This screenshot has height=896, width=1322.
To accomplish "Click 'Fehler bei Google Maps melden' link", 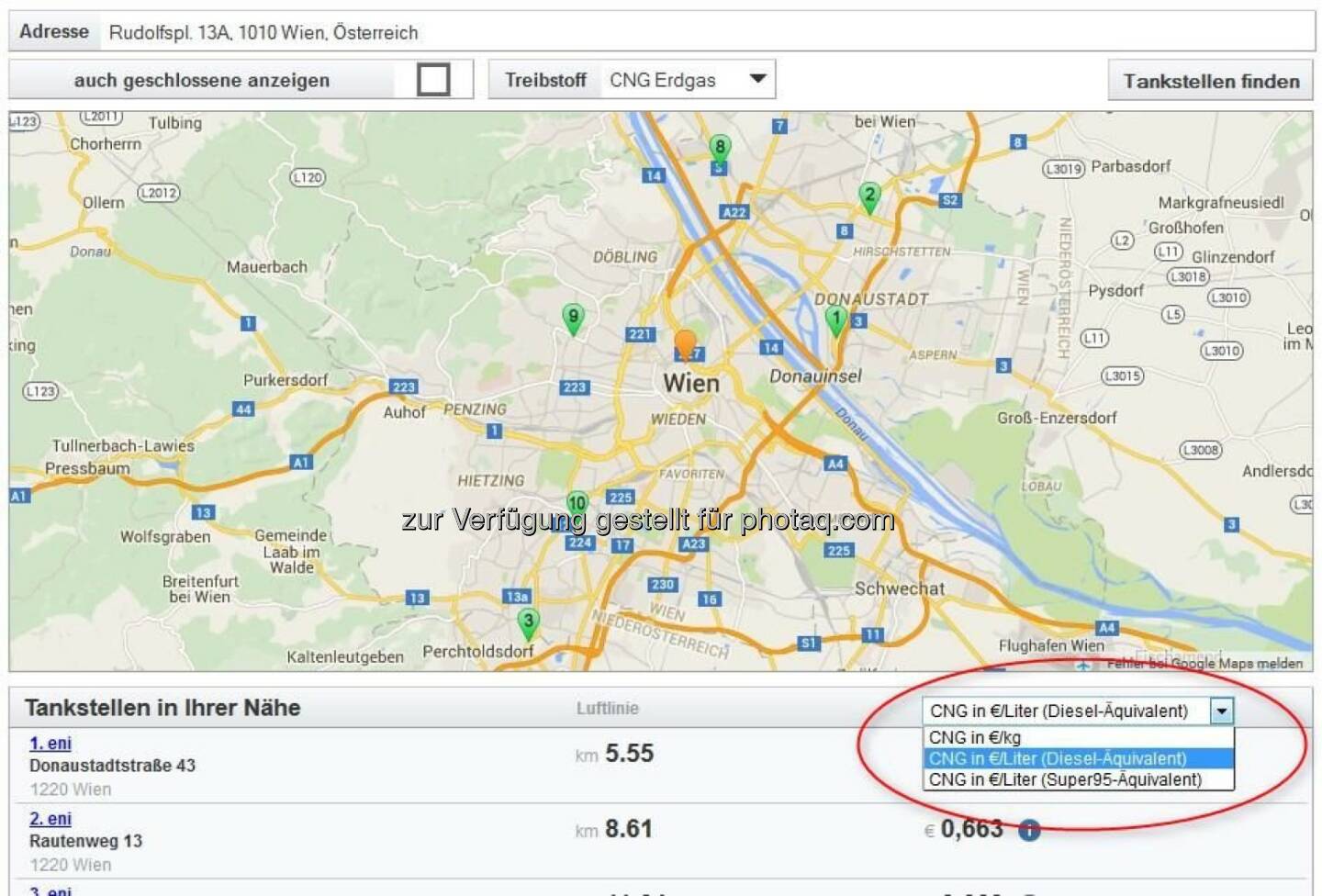I will click(1204, 663).
